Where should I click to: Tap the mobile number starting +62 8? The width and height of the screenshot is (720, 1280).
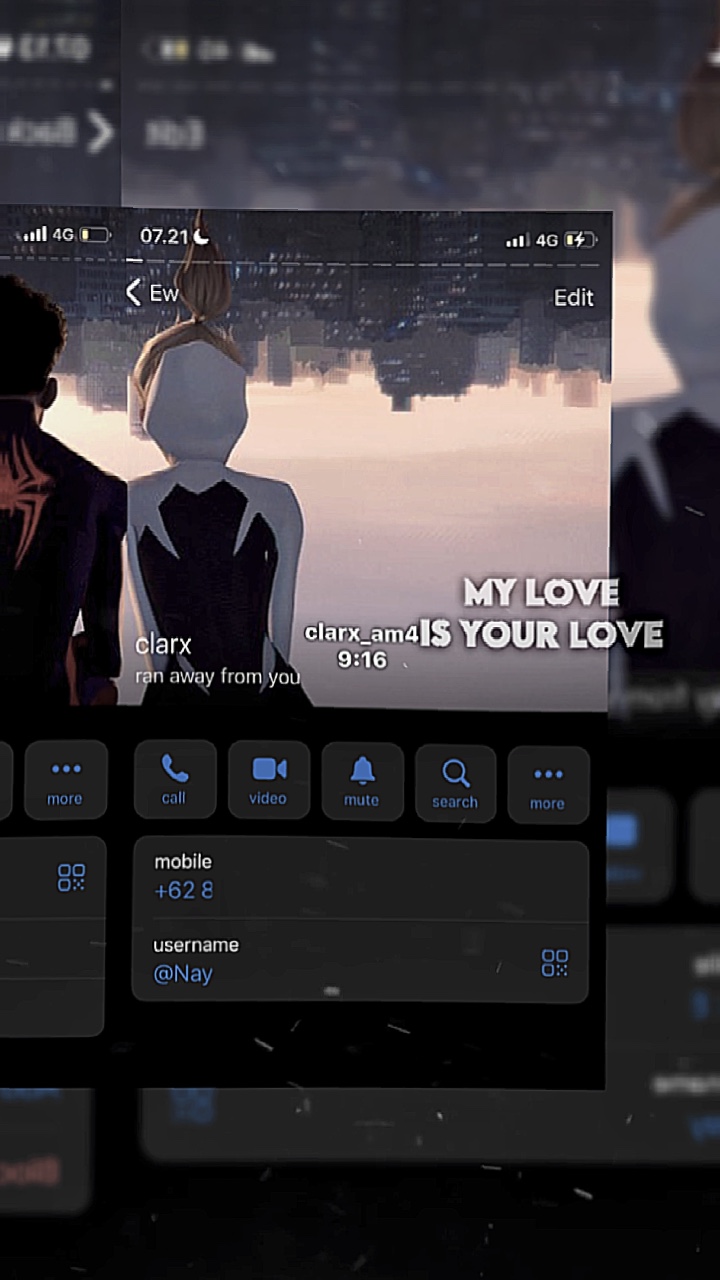[184, 890]
